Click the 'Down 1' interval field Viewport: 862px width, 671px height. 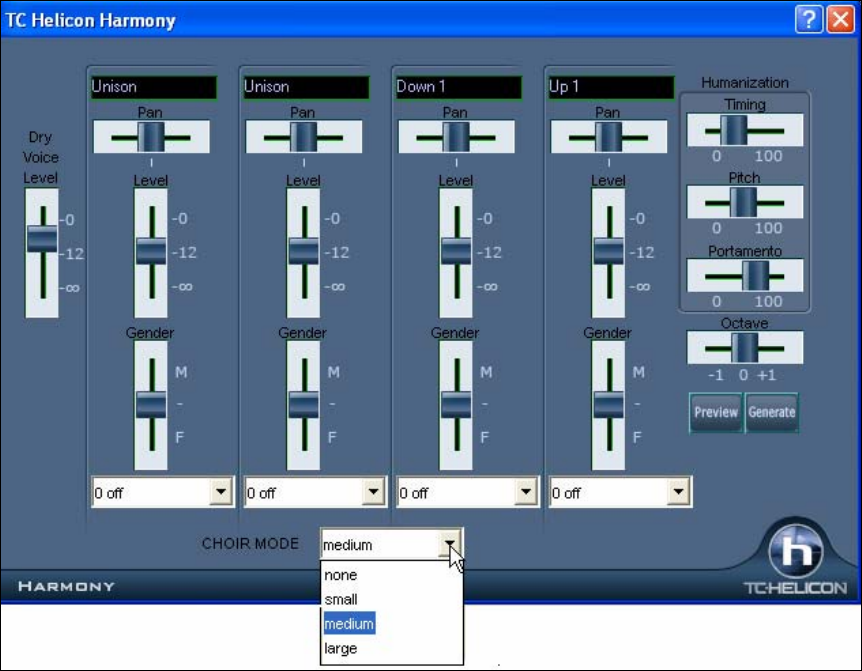(x=458, y=87)
